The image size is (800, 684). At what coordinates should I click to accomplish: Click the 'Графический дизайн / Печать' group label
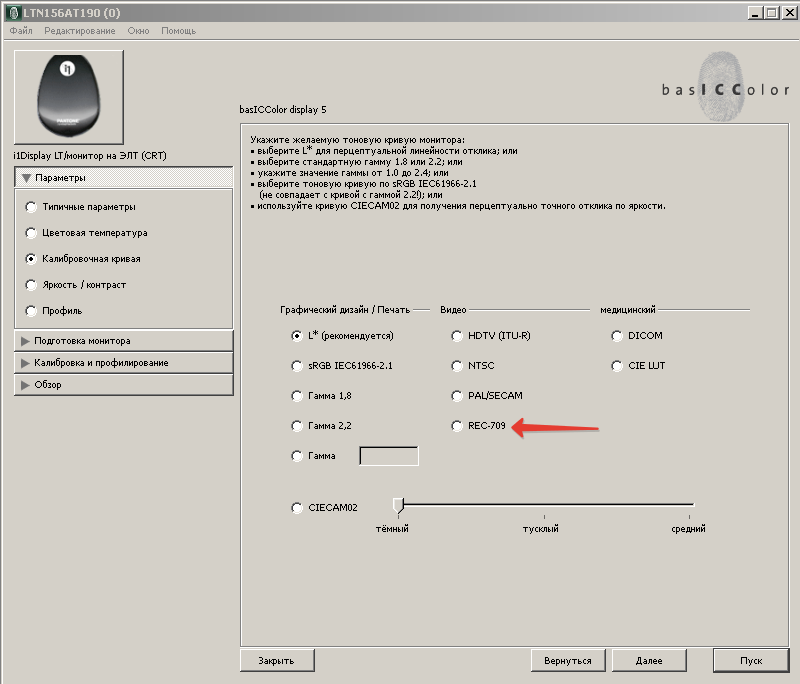345,310
